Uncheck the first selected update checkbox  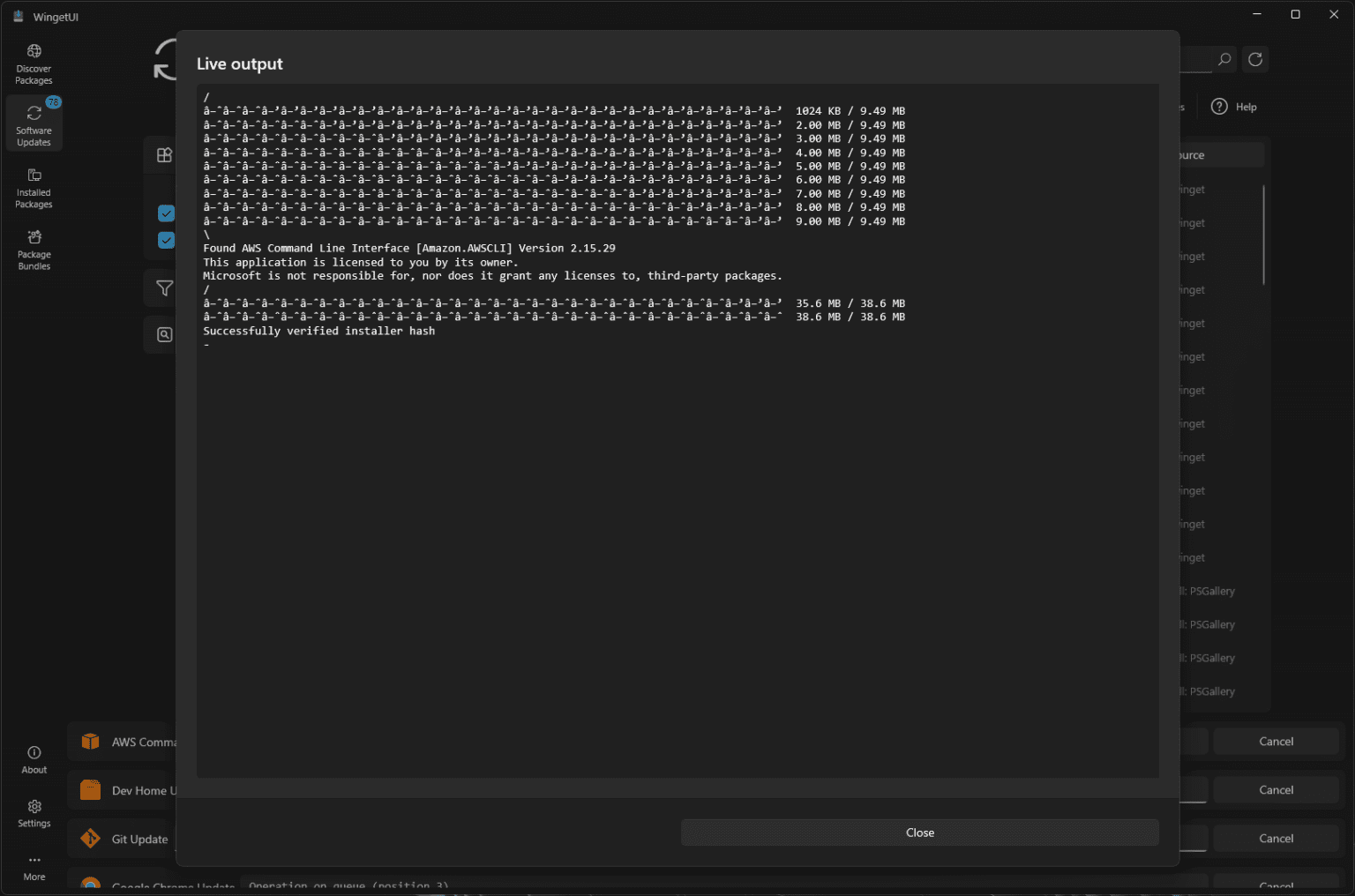pos(166,213)
